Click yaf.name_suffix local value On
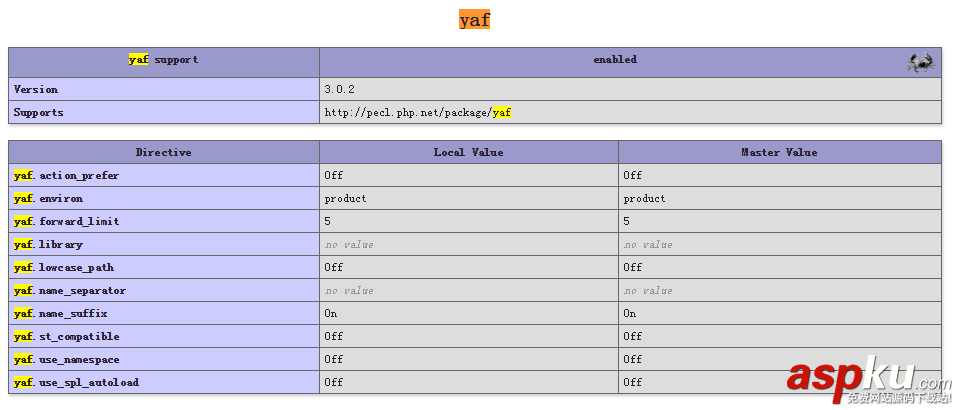The image size is (957, 410). (x=331, y=314)
